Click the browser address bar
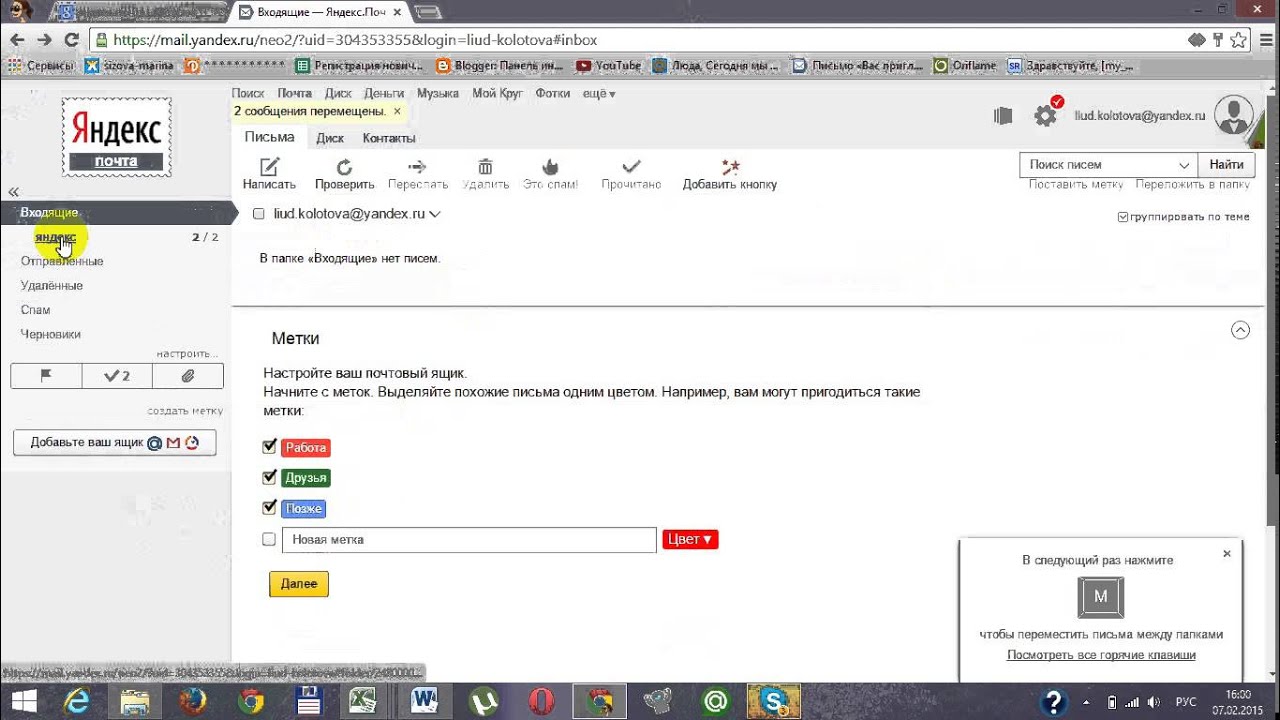This screenshot has width=1280, height=720. 640,40
